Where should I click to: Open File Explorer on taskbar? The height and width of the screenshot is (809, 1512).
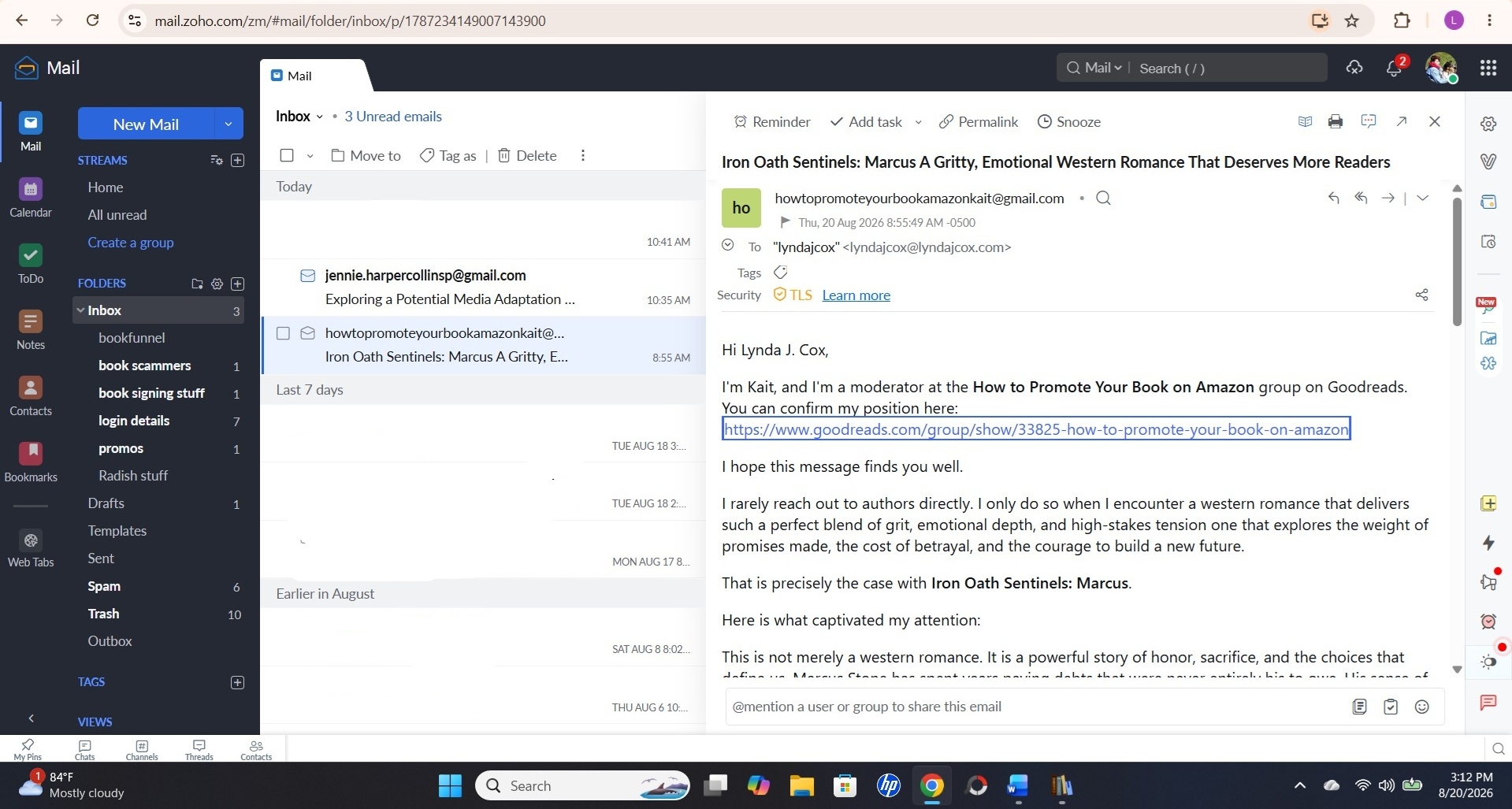click(801, 785)
